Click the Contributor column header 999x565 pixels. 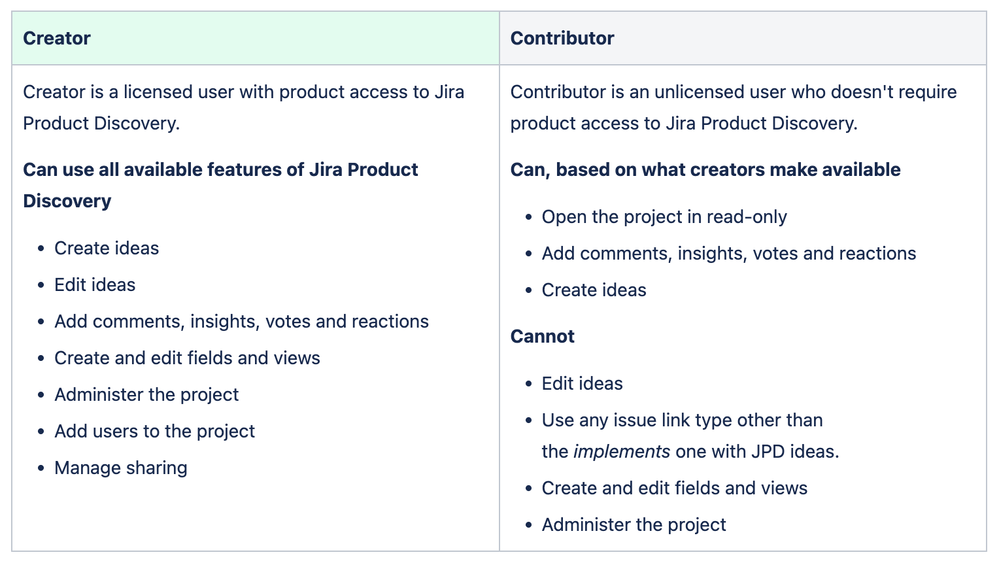(562, 39)
